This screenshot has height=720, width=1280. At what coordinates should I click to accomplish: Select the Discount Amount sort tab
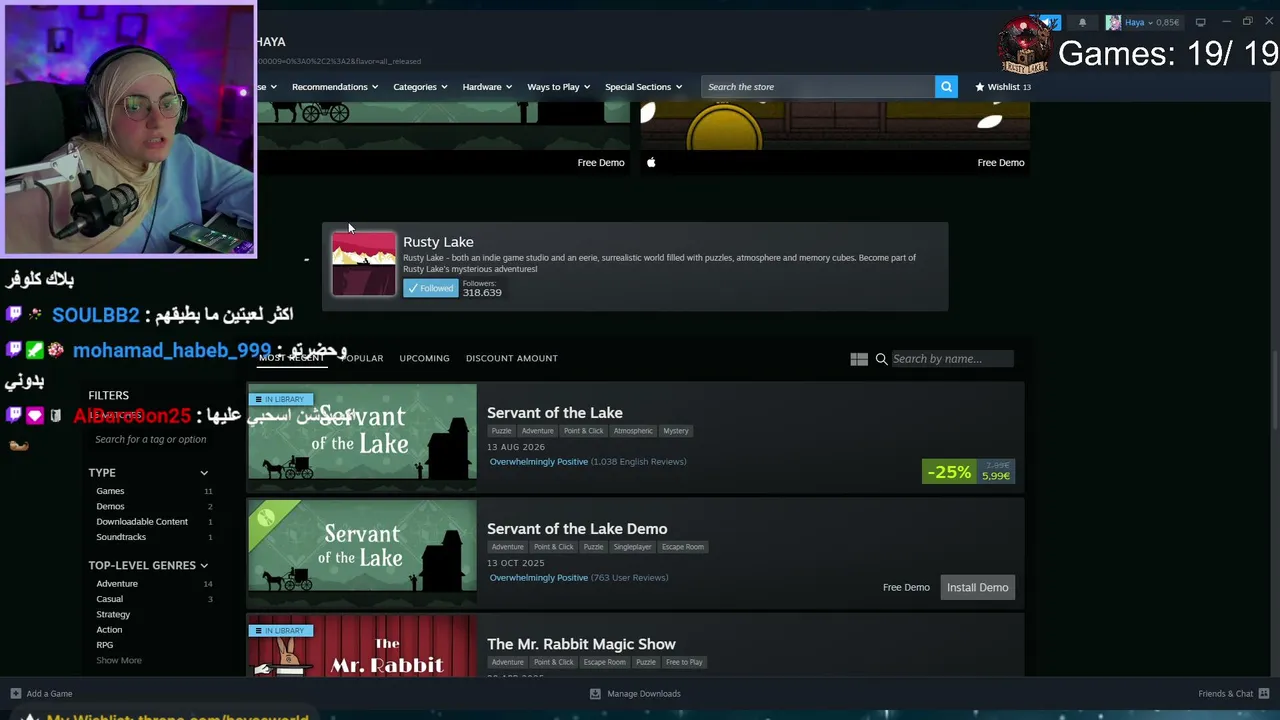(x=512, y=358)
